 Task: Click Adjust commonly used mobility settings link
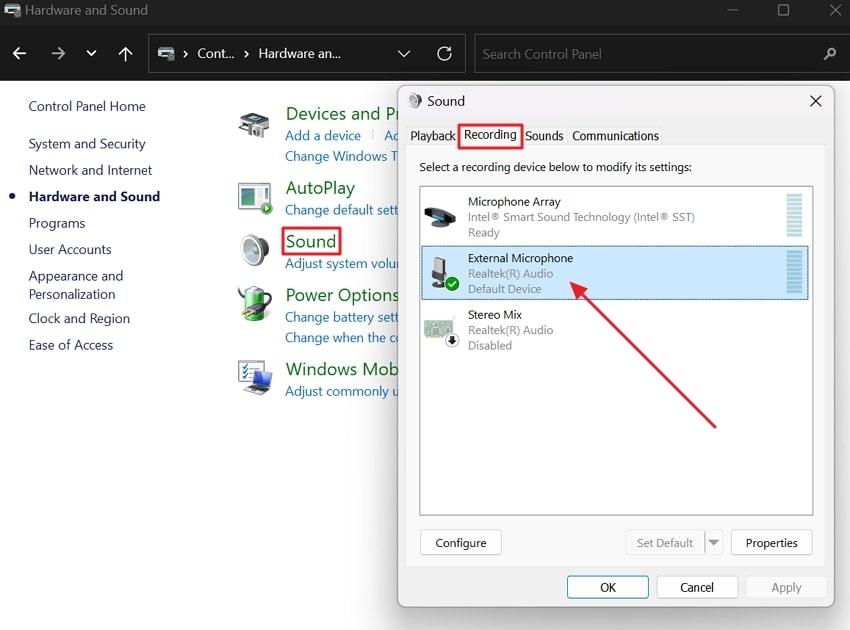coord(341,391)
